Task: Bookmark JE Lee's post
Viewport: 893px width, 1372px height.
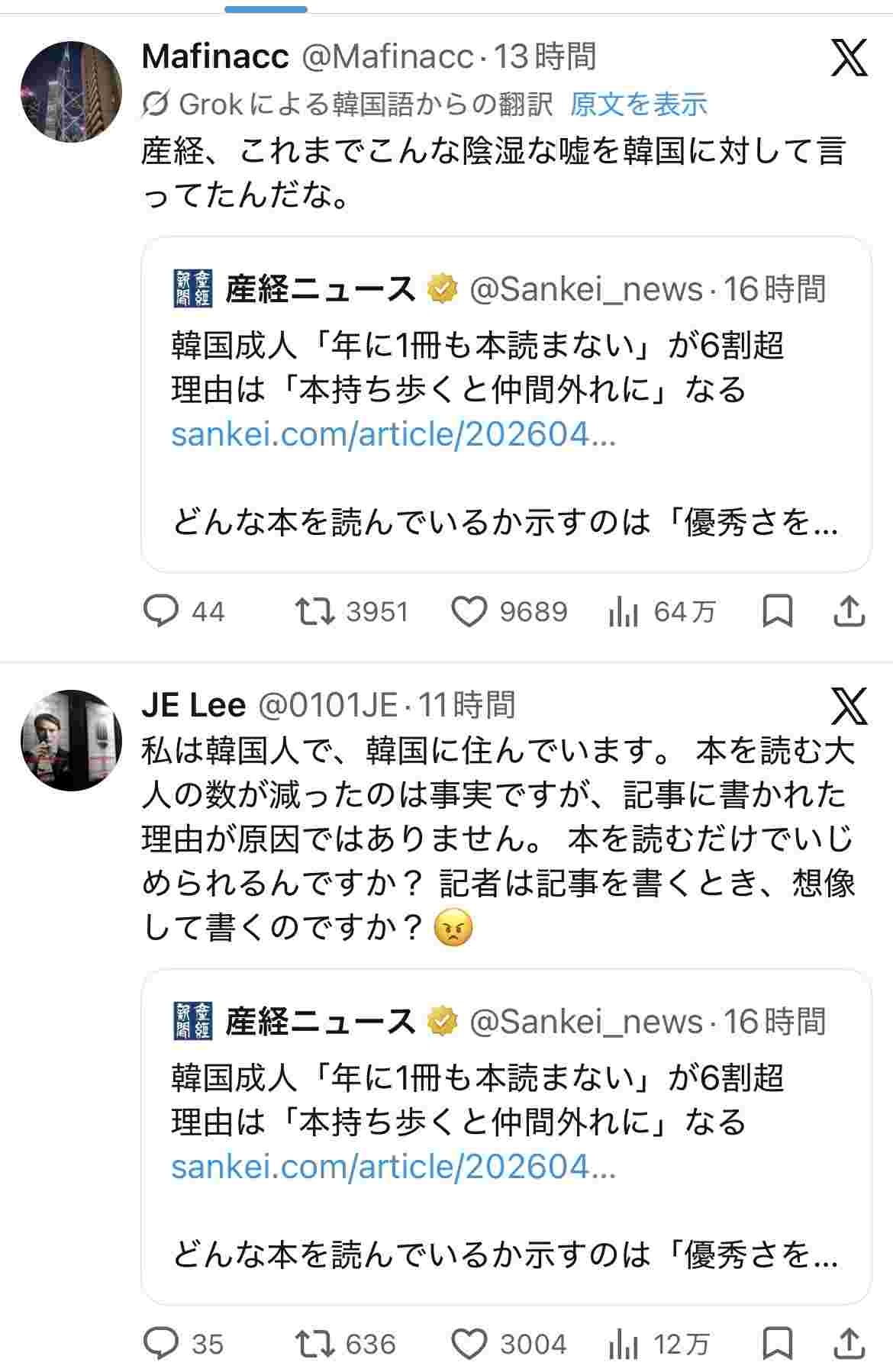Action: 778,1344
